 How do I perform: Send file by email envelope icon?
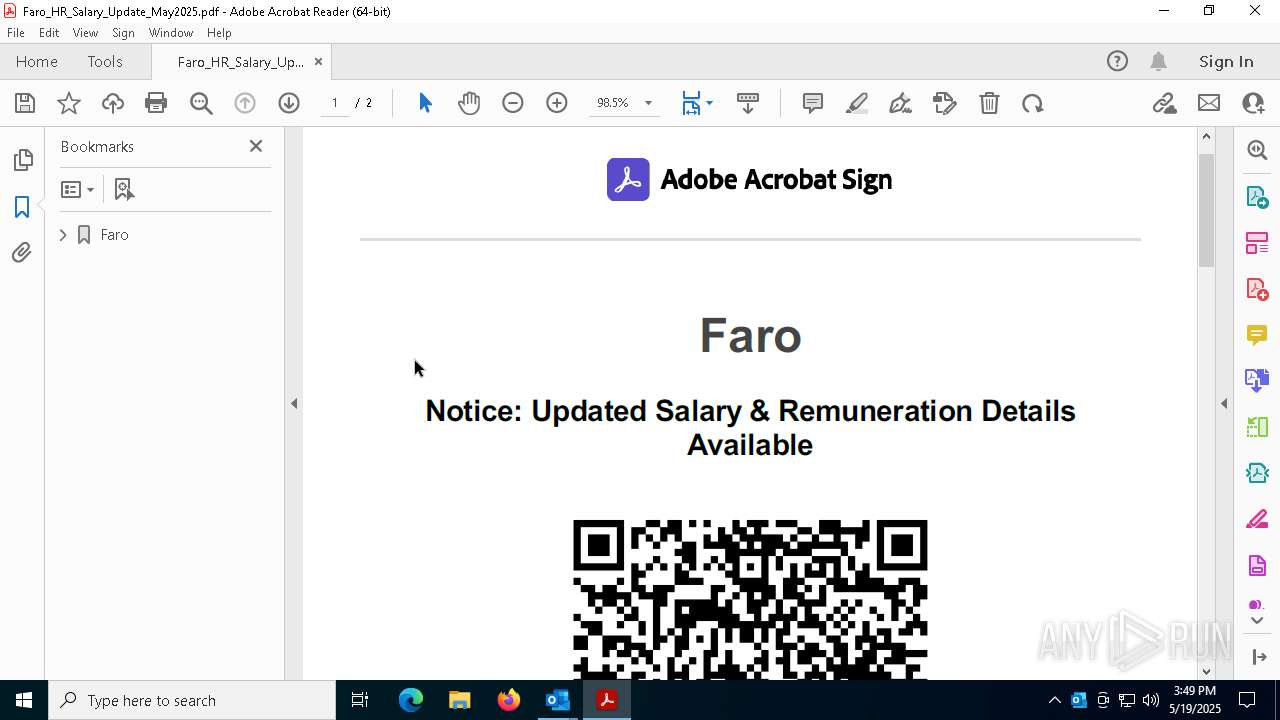coord(1209,103)
